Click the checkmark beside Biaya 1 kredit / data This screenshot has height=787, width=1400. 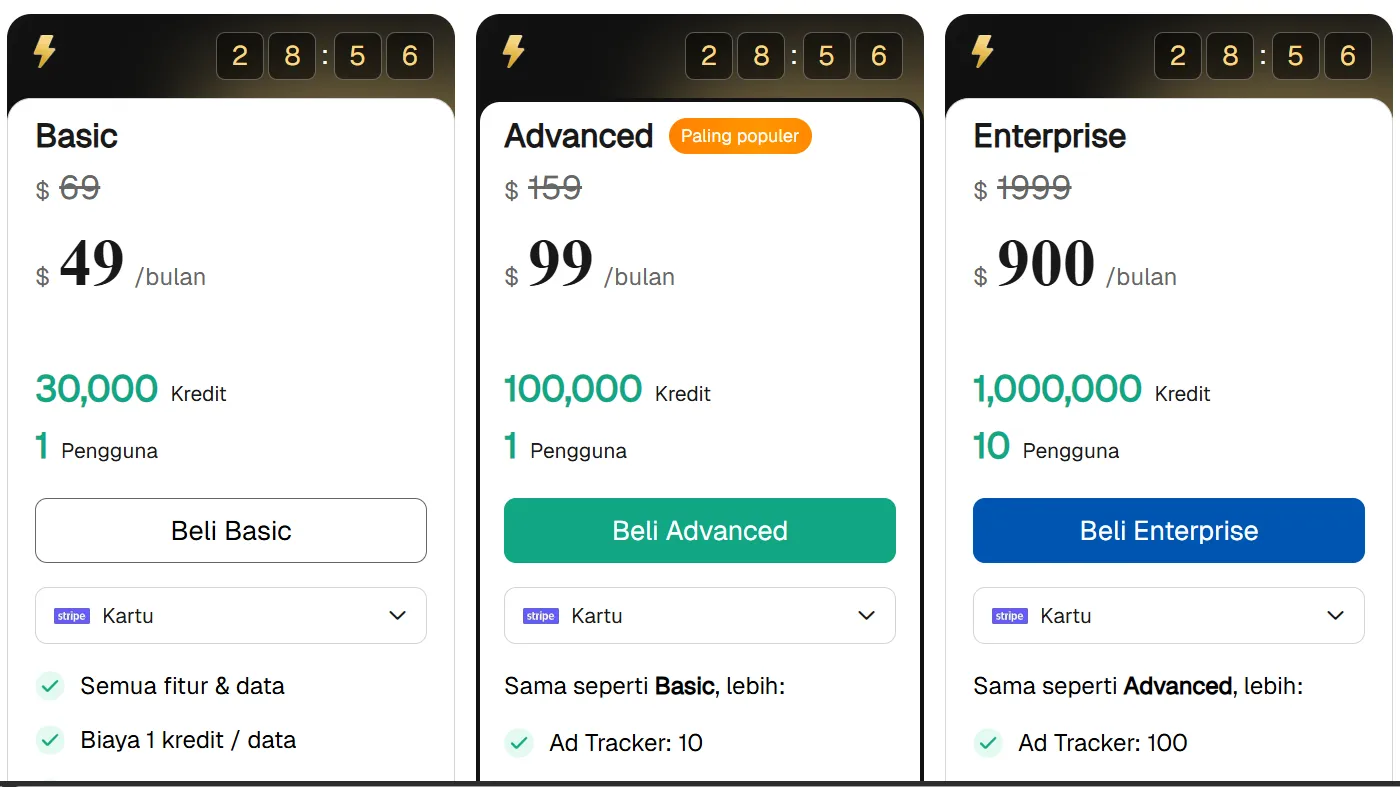point(50,740)
